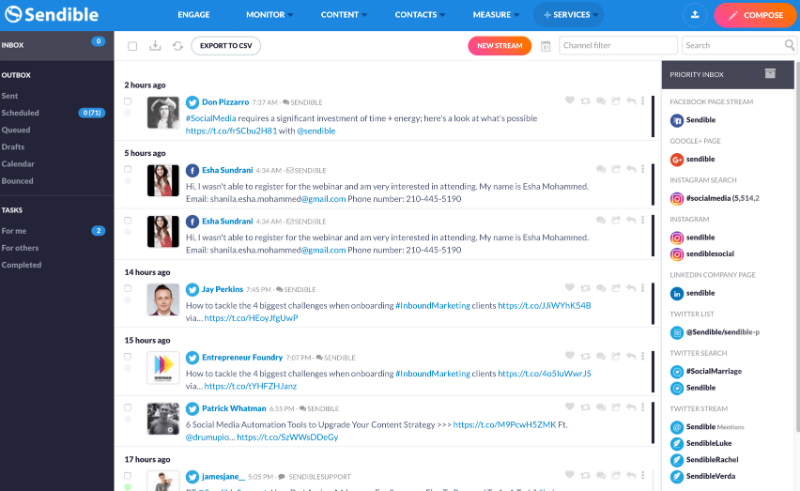
Task: Open the calendar date filter icon
Action: pyautogui.click(x=545, y=46)
